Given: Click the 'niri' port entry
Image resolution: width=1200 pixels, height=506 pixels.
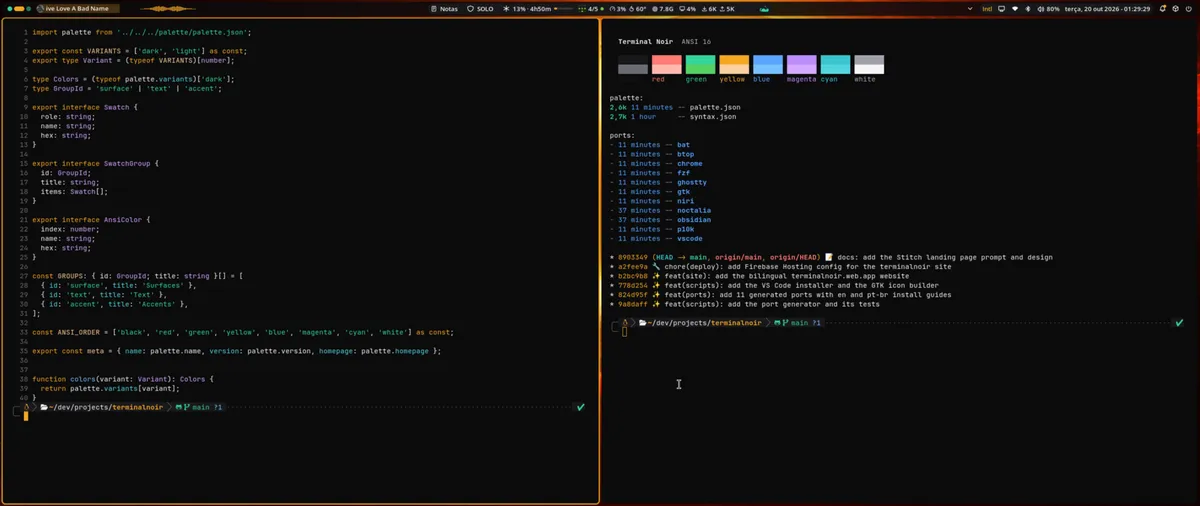Looking at the screenshot, I should click(685, 201).
